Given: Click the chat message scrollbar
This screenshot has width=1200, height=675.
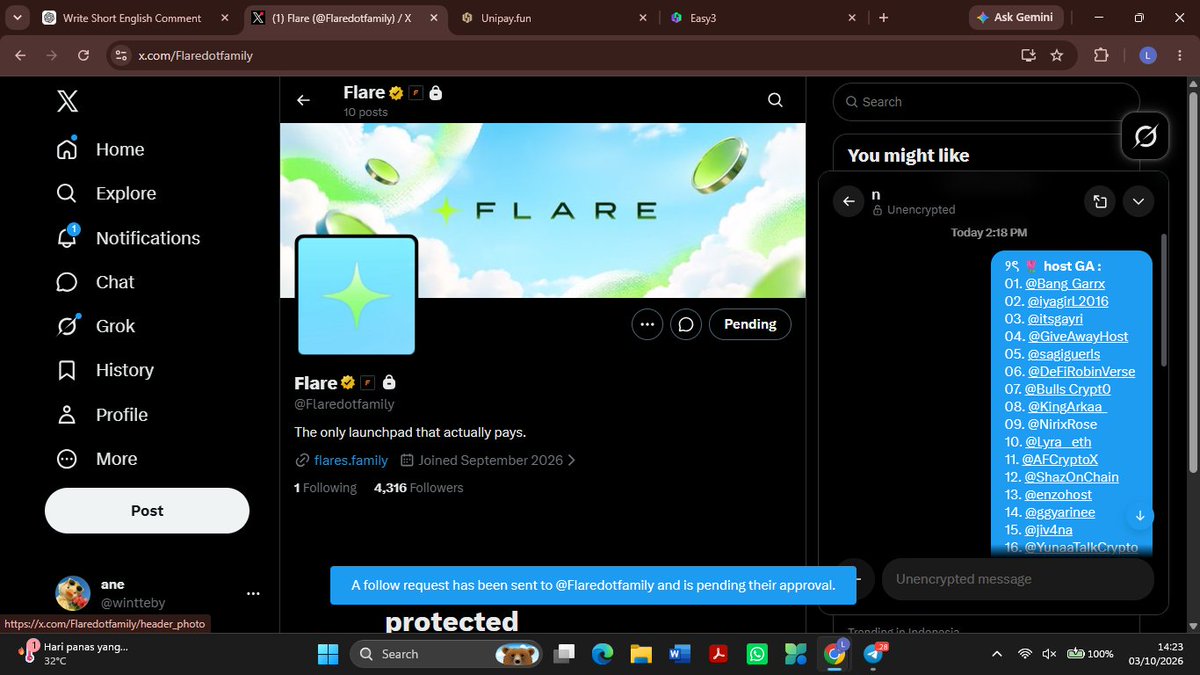Looking at the screenshot, I should coord(1163,300).
